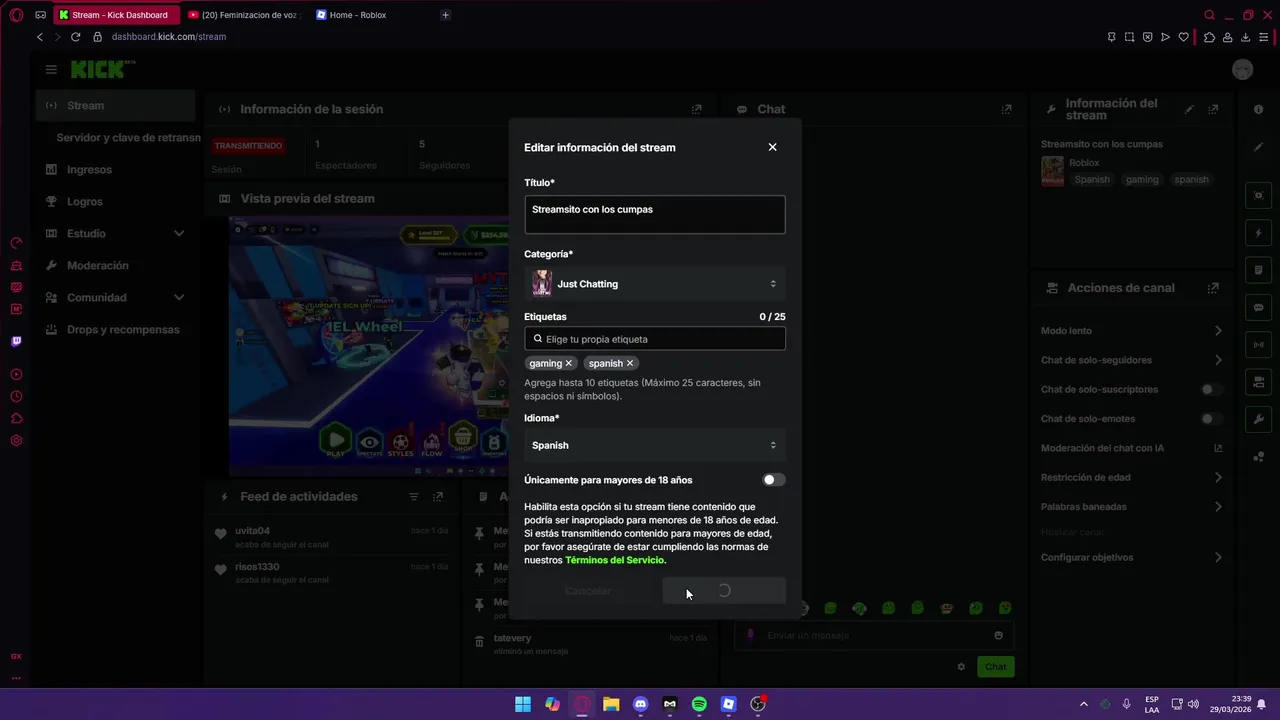
Task: Open browser downloads icon
Action: [1246, 37]
